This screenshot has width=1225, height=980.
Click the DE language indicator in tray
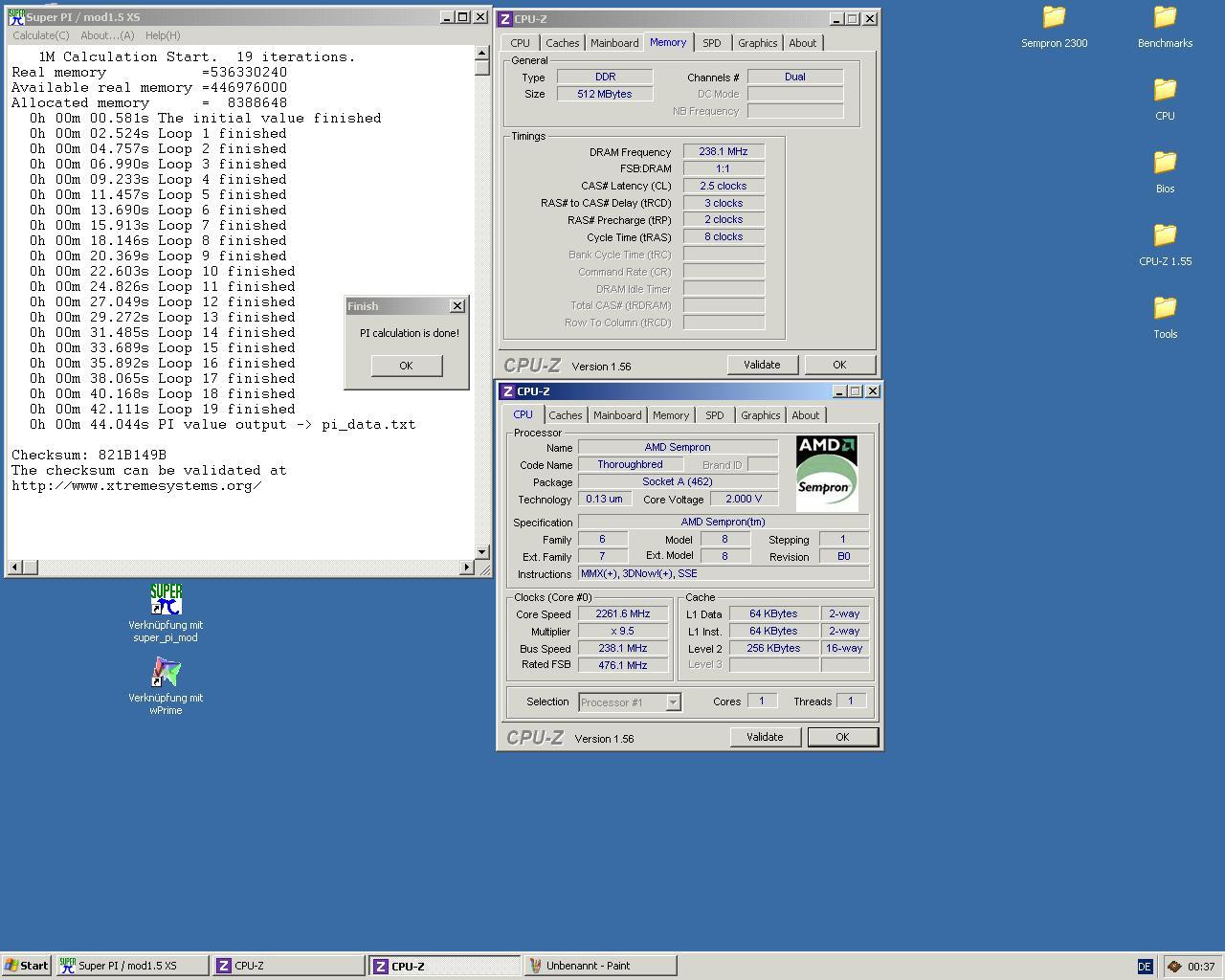(x=1145, y=967)
